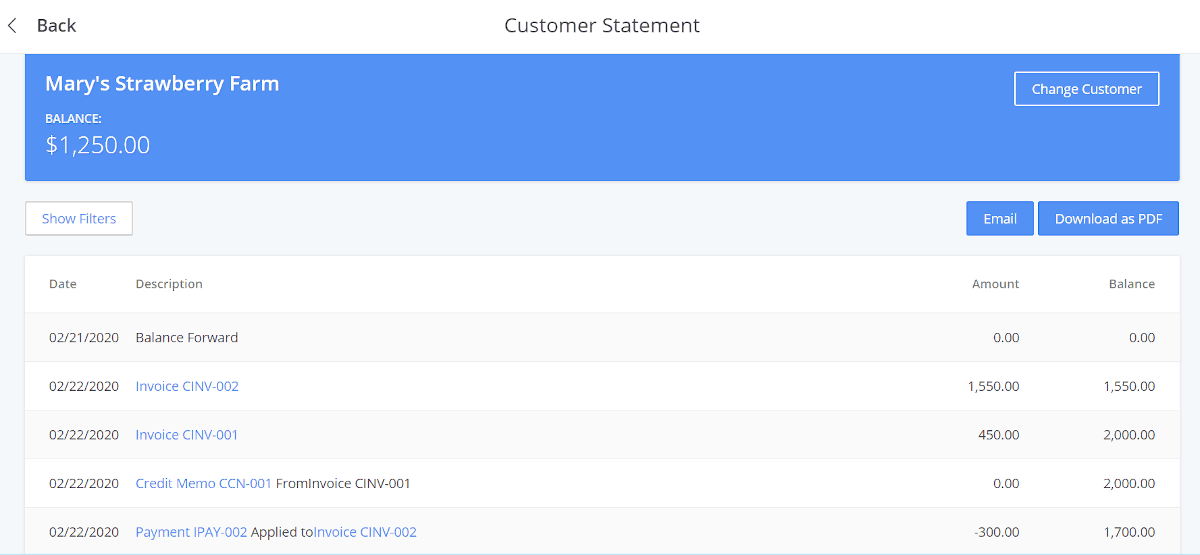Select the Balance Forward row

click(x=602, y=337)
